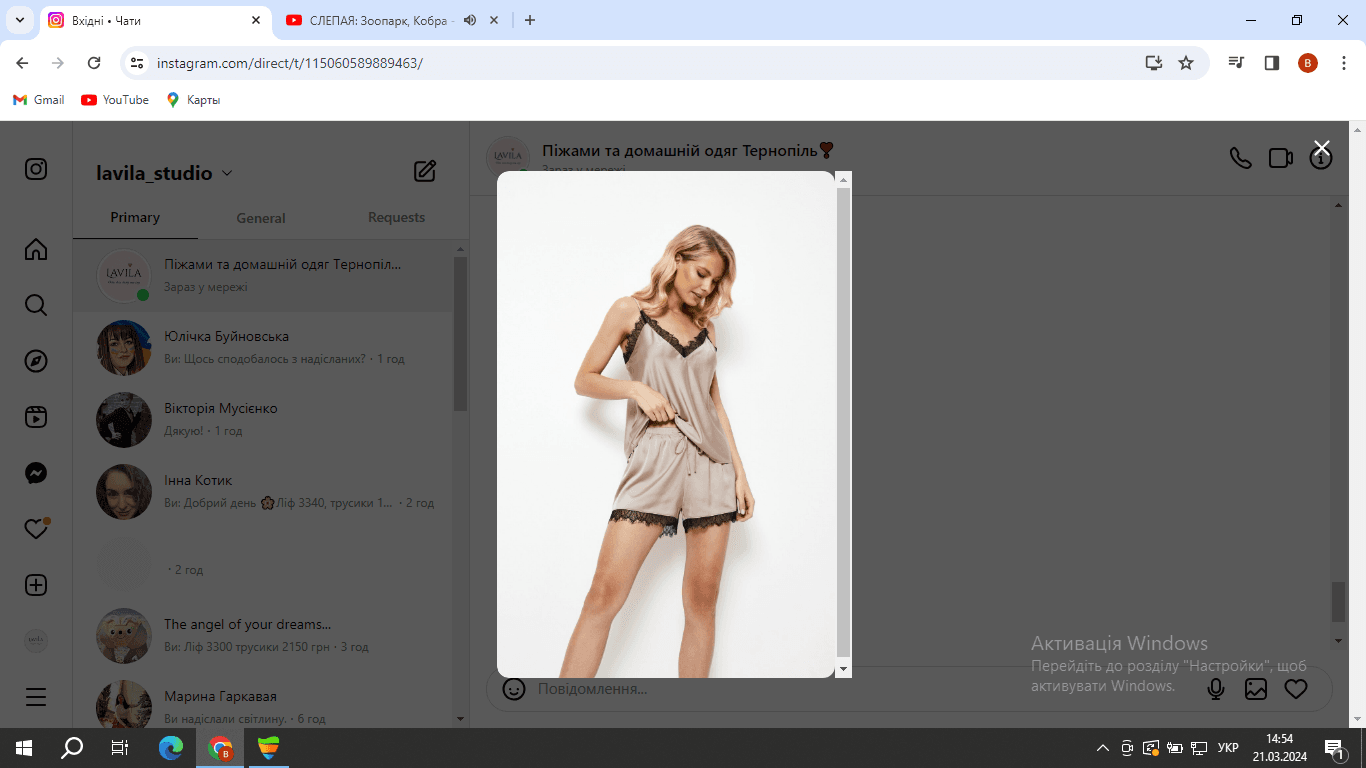The width and height of the screenshot is (1366, 768).
Task: Click the message input field
Action: tap(860, 689)
